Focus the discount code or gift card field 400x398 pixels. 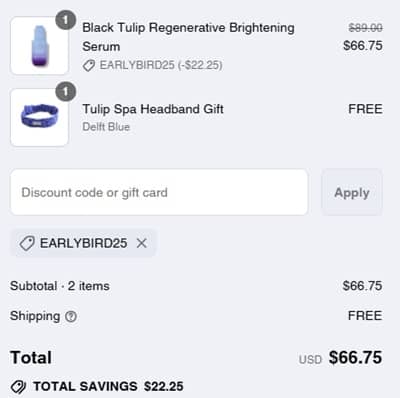tap(159, 192)
